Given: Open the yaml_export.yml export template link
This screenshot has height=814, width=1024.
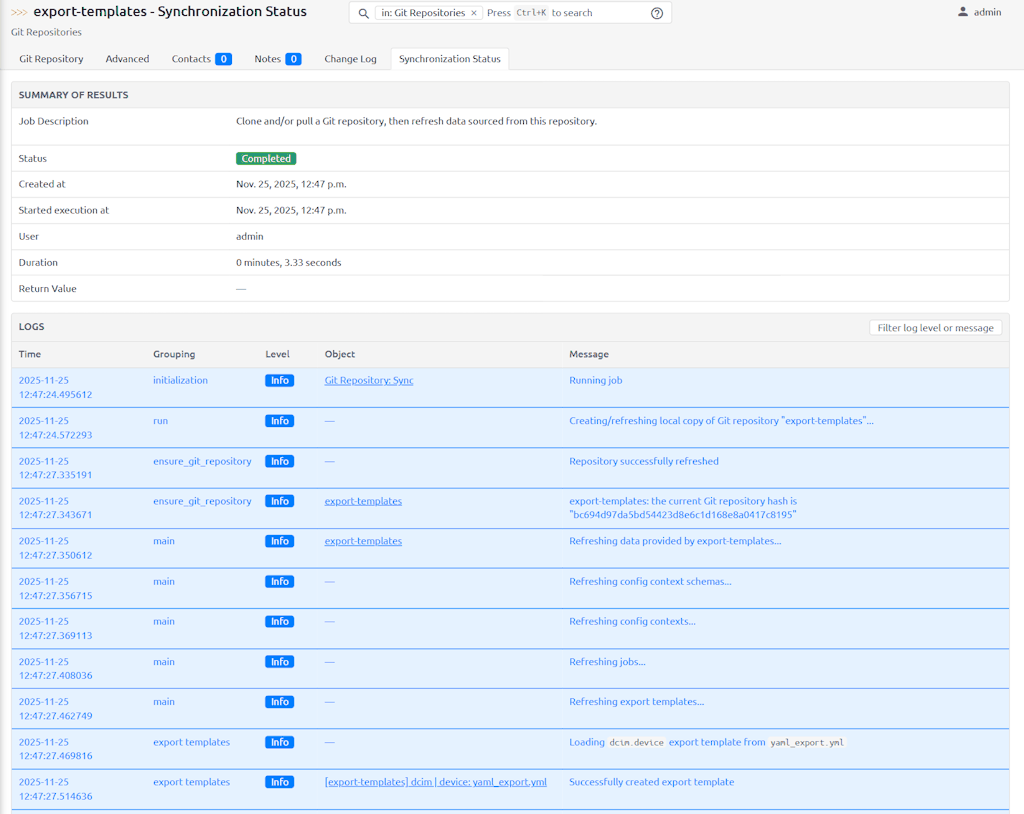Looking at the screenshot, I should [435, 782].
